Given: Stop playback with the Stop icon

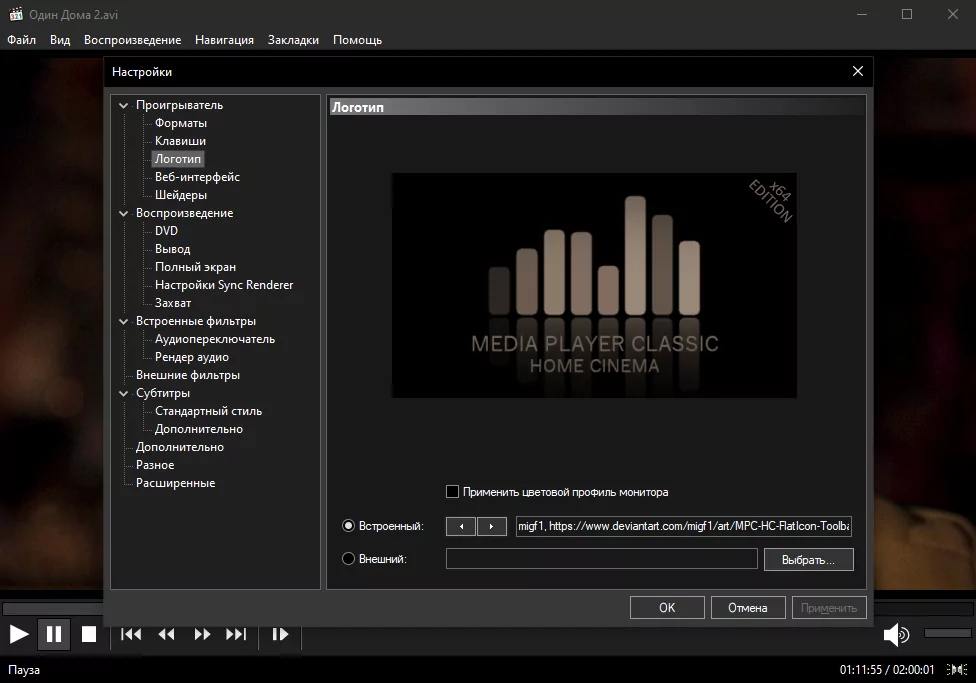Looking at the screenshot, I should [89, 634].
